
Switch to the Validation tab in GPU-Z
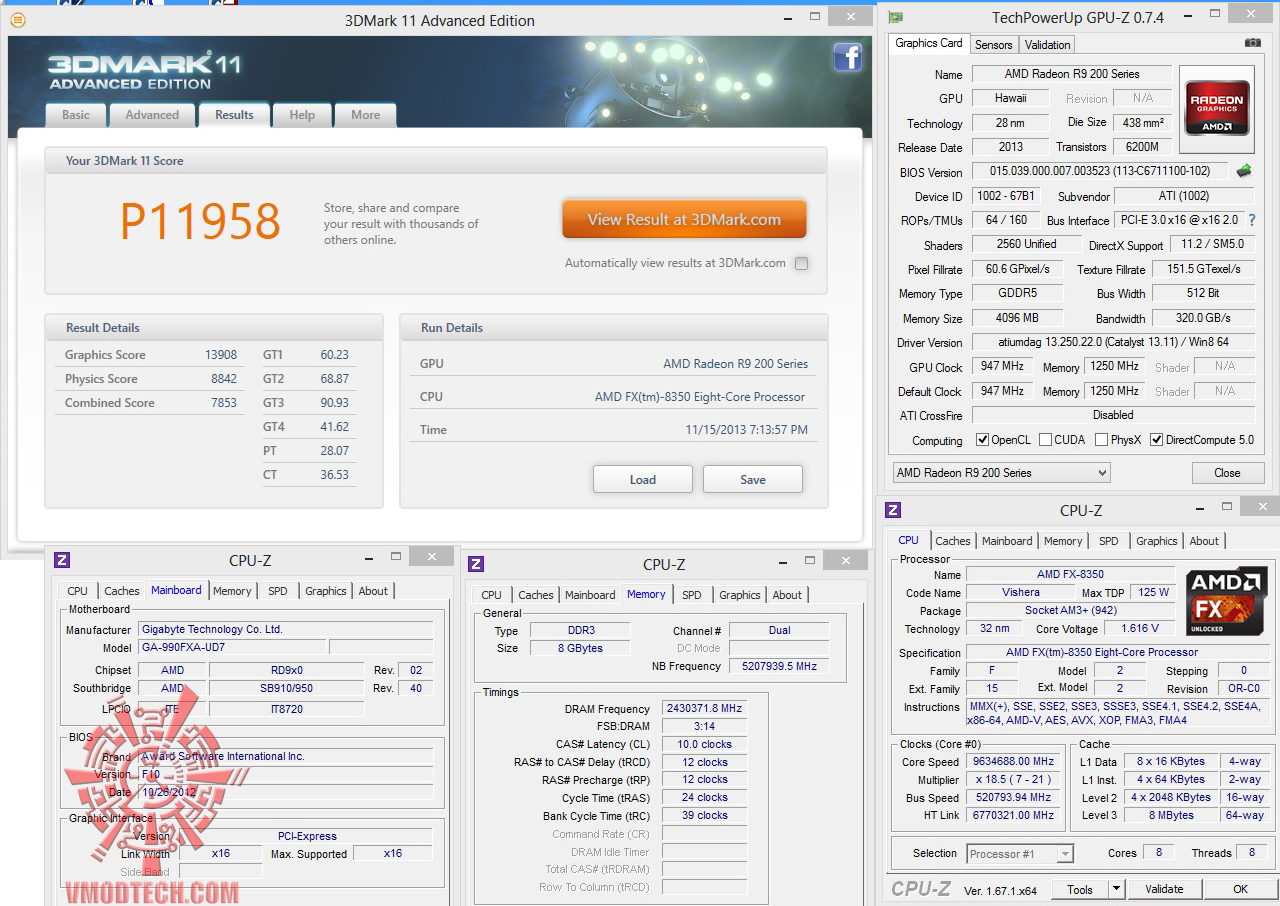[x=1047, y=45]
